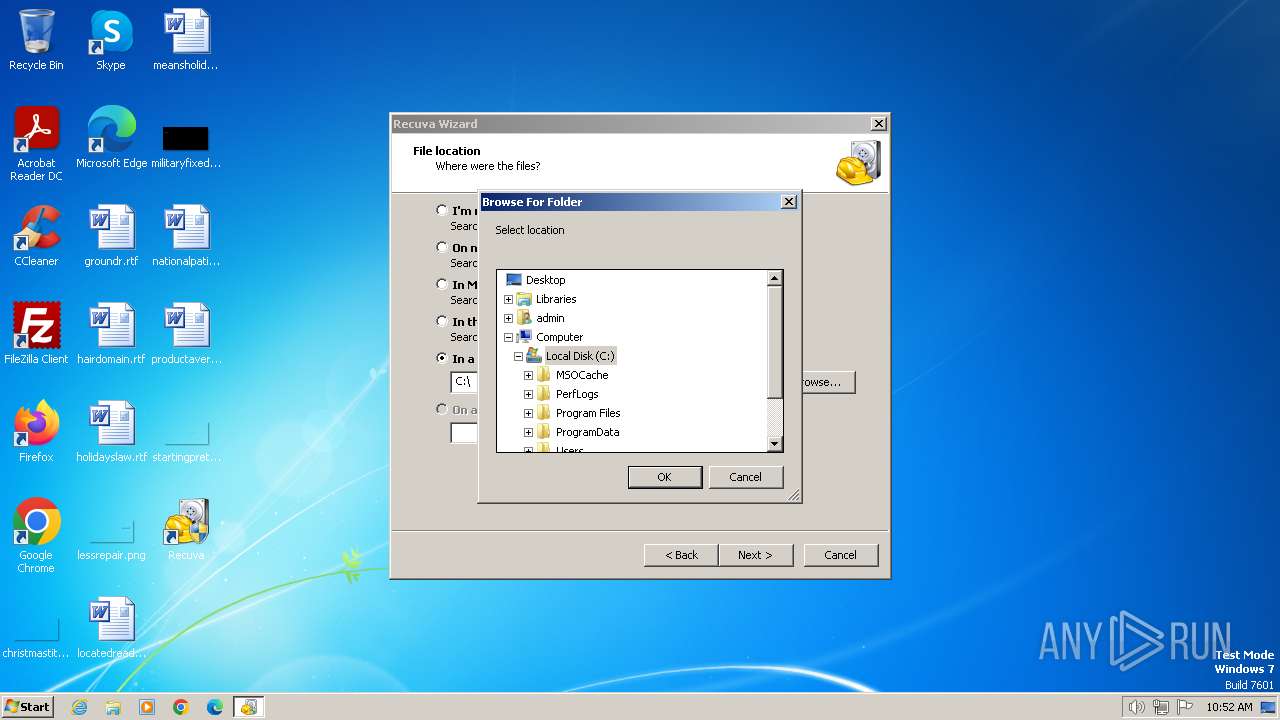Select the "In My Documents" radio option
1280x720 pixels.
(442, 284)
